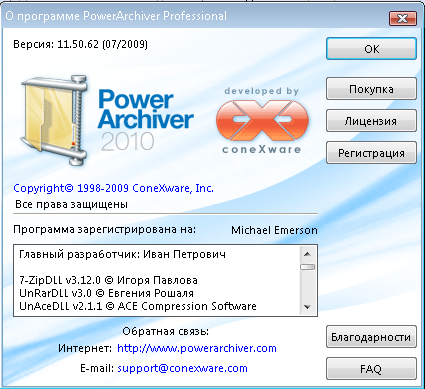Click the PowerArchiver folder-in-vise logo icon

point(53,120)
